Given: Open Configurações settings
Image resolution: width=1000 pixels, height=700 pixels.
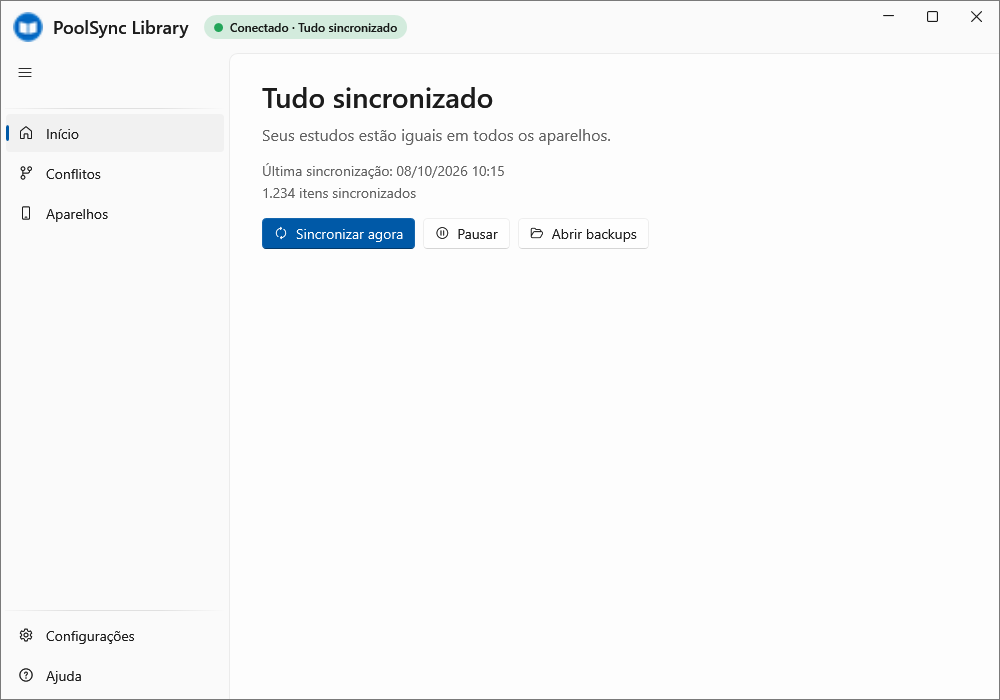Looking at the screenshot, I should [x=115, y=636].
